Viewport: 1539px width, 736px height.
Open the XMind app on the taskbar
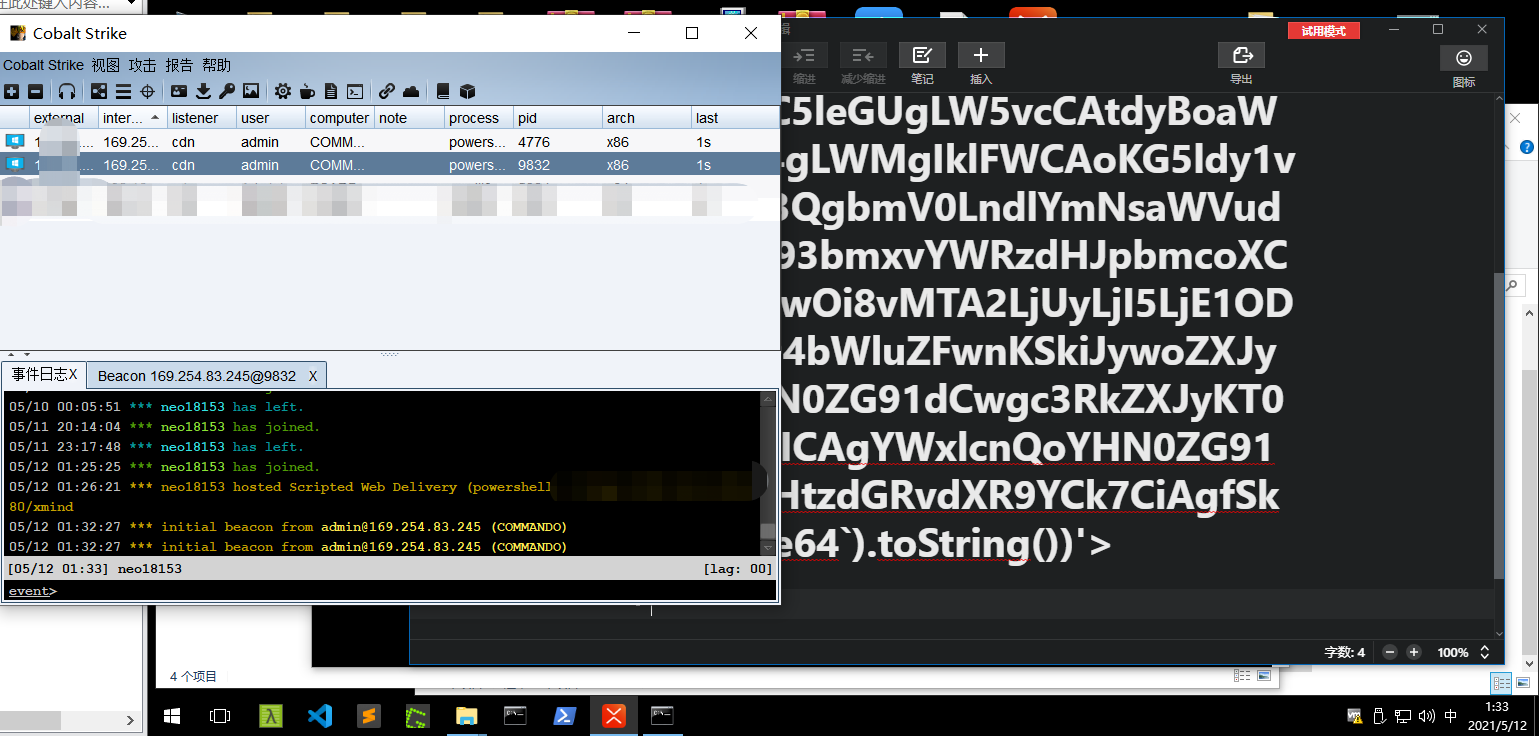coord(614,716)
